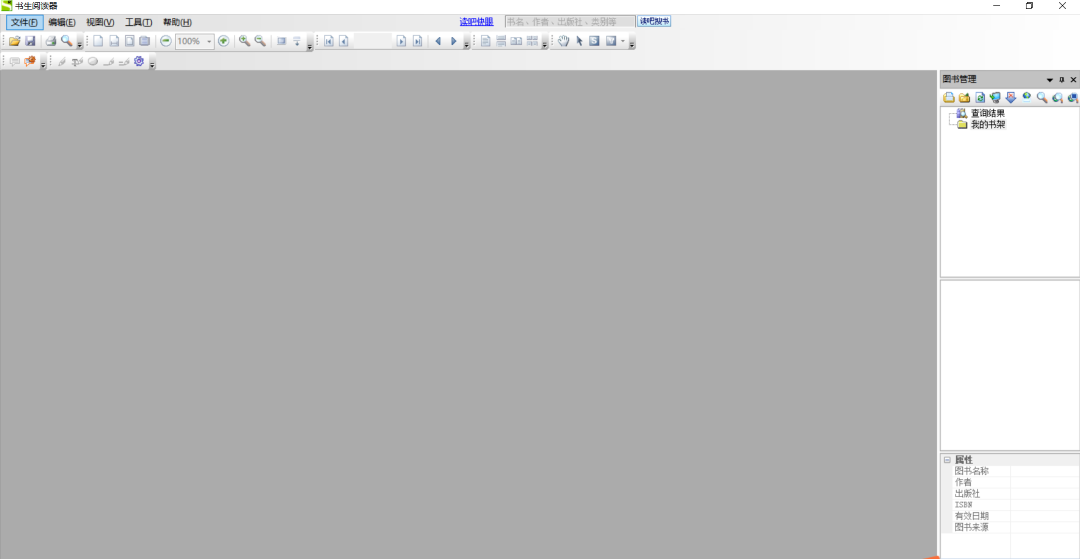Click the minus zoom-out circle button

(x=166, y=41)
